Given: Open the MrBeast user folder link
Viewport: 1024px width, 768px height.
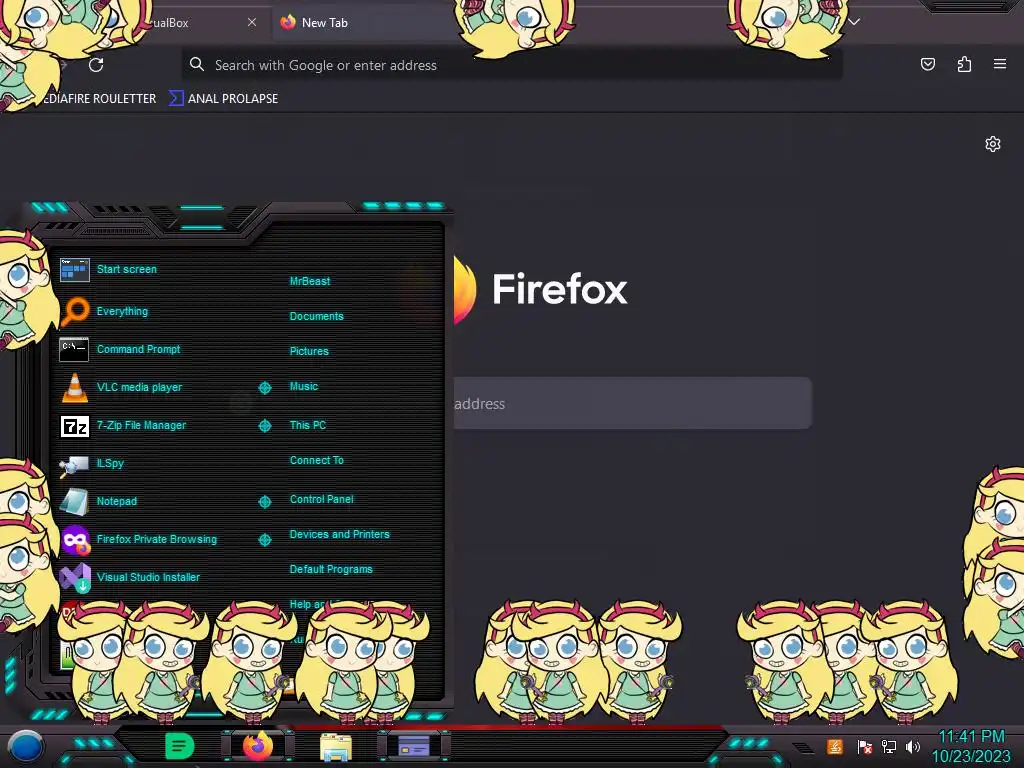Looking at the screenshot, I should point(310,281).
